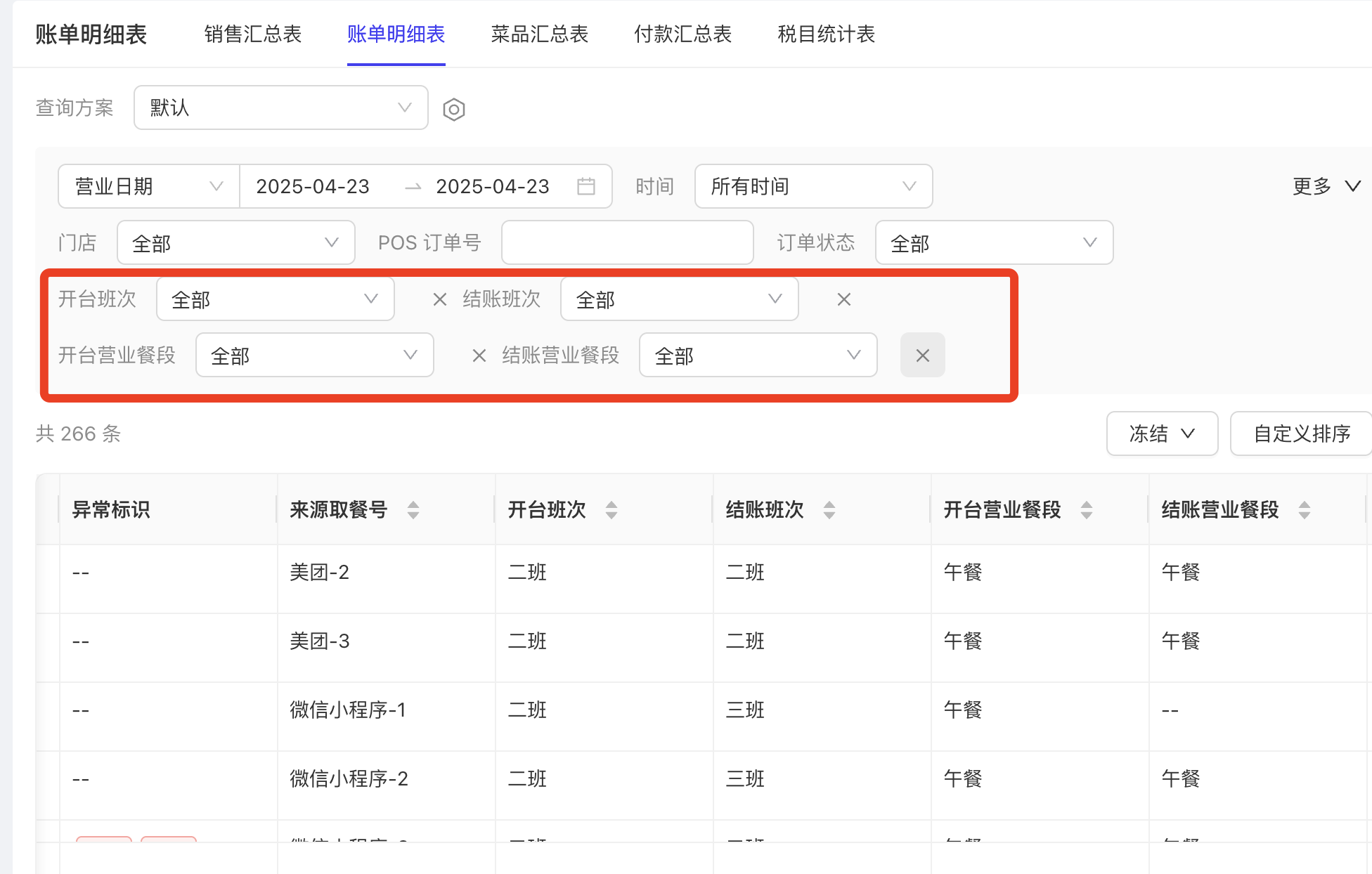1372x874 pixels.
Task: Expand the 门店 dropdown
Action: click(236, 242)
